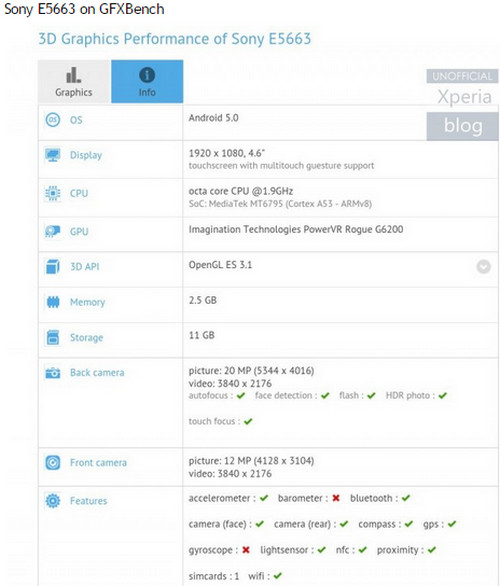Click the picture: 12 MP (4128 x 3104) text
This screenshot has width=500, height=586.
[x=251, y=461]
